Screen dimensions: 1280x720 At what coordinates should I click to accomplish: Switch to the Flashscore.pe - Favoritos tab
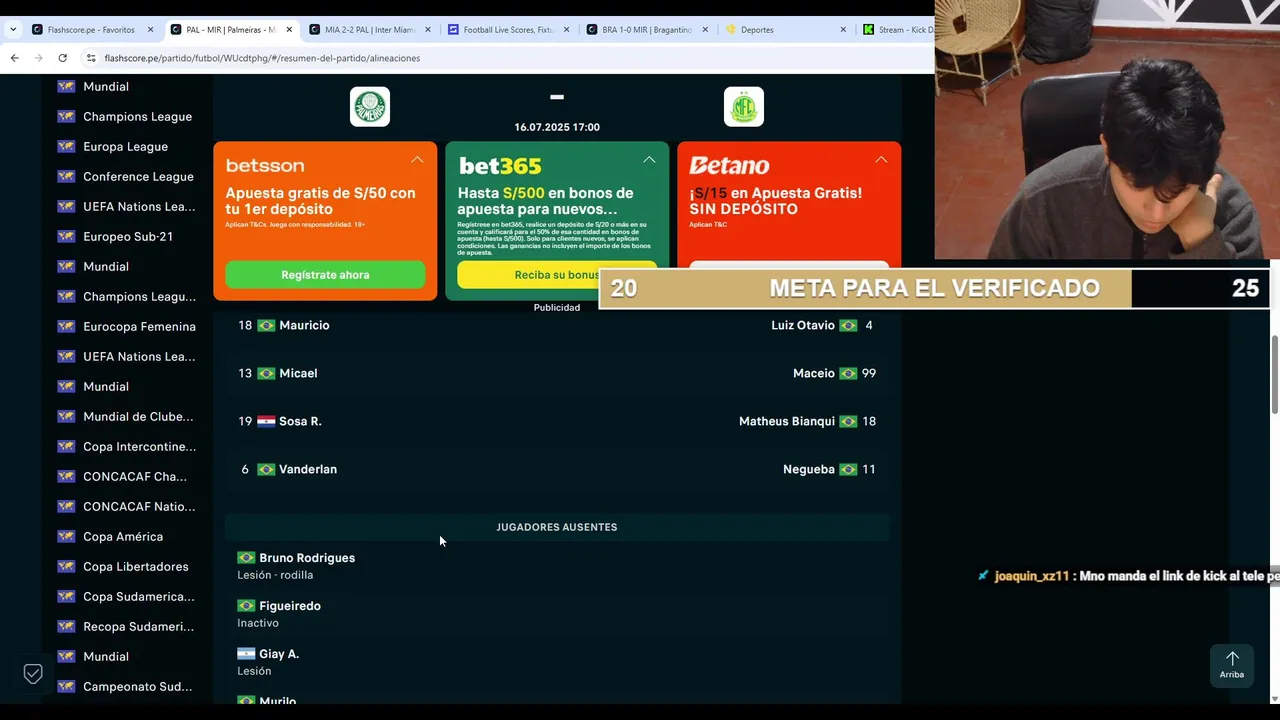pyautogui.click(x=91, y=30)
